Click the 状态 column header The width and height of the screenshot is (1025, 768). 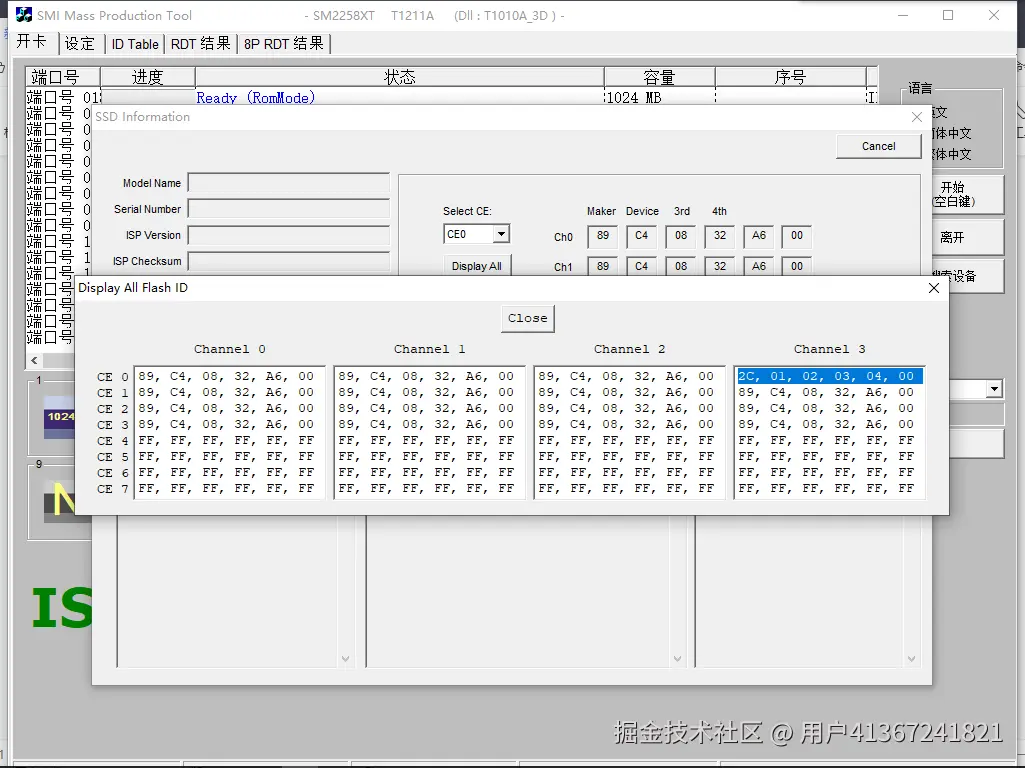[399, 77]
